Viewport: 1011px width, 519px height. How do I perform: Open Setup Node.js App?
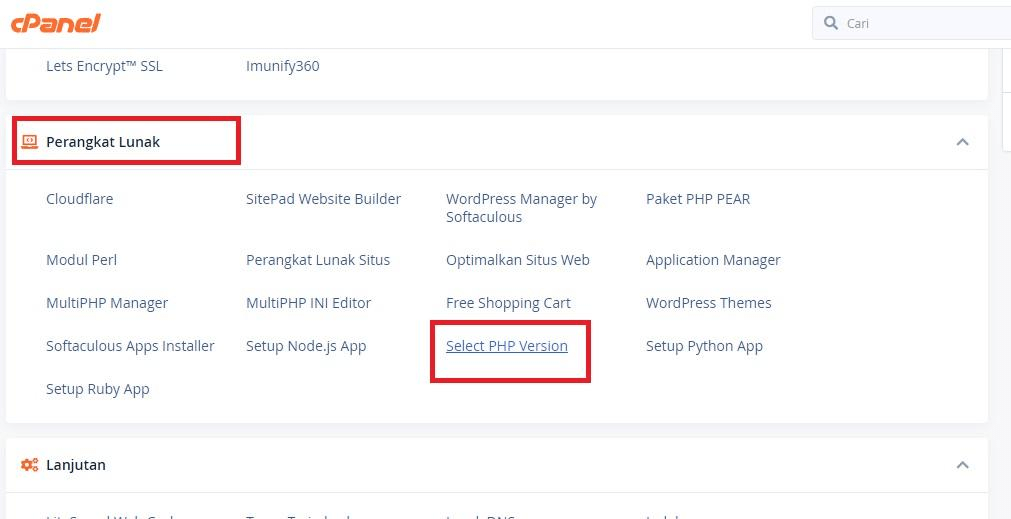point(306,346)
